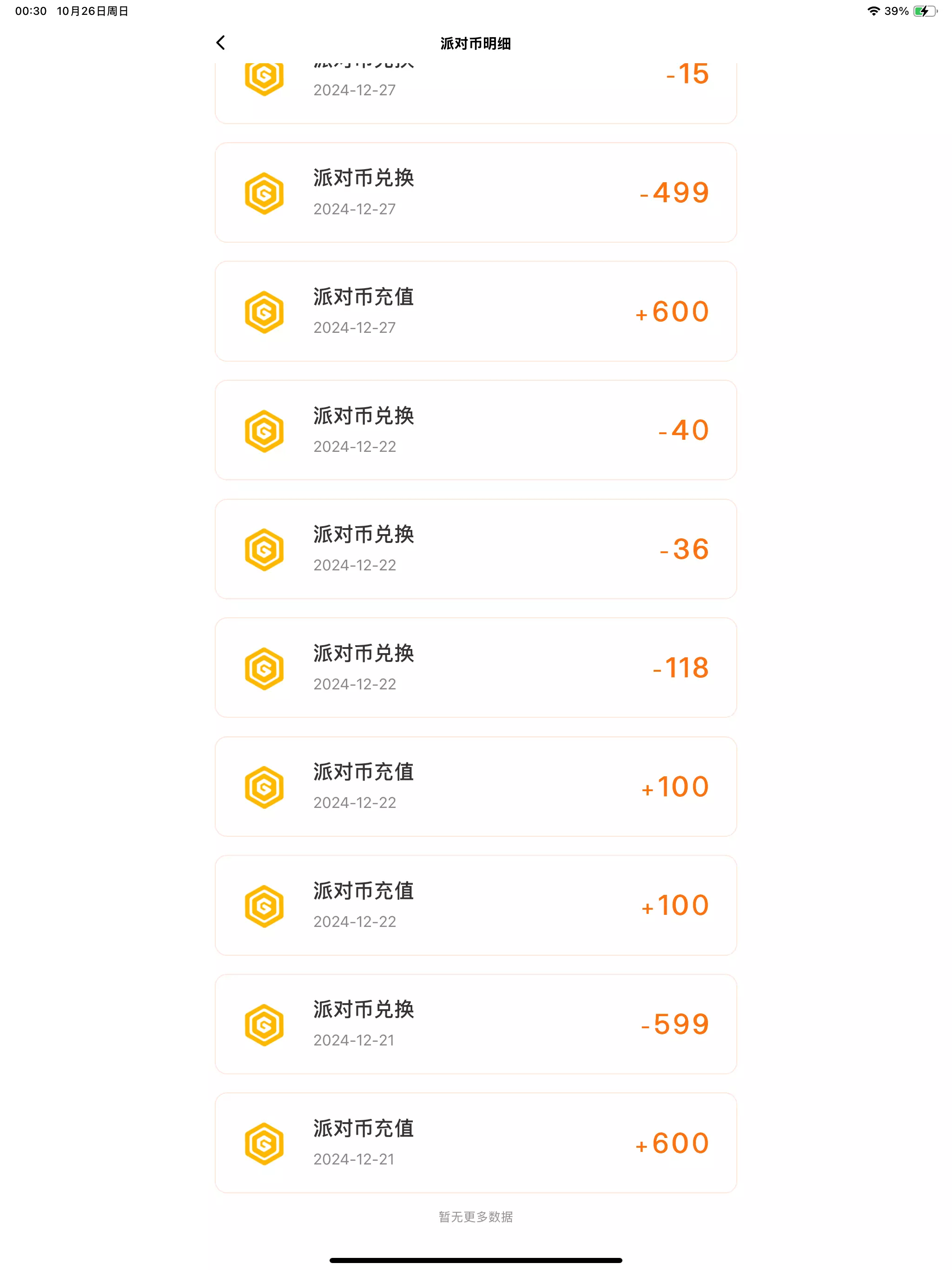Tap the 2024-12-21 date under the -599 entry
This screenshot has height=1270, width=952.
(354, 1040)
